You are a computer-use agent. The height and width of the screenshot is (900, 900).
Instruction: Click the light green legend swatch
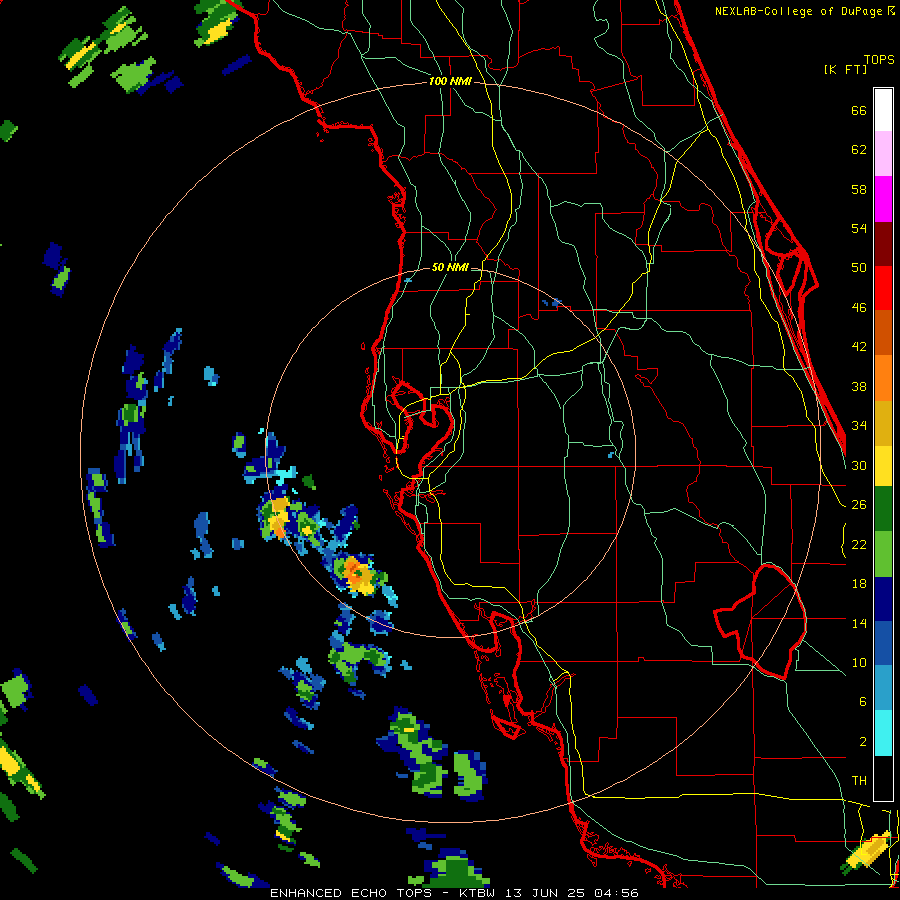(883, 554)
